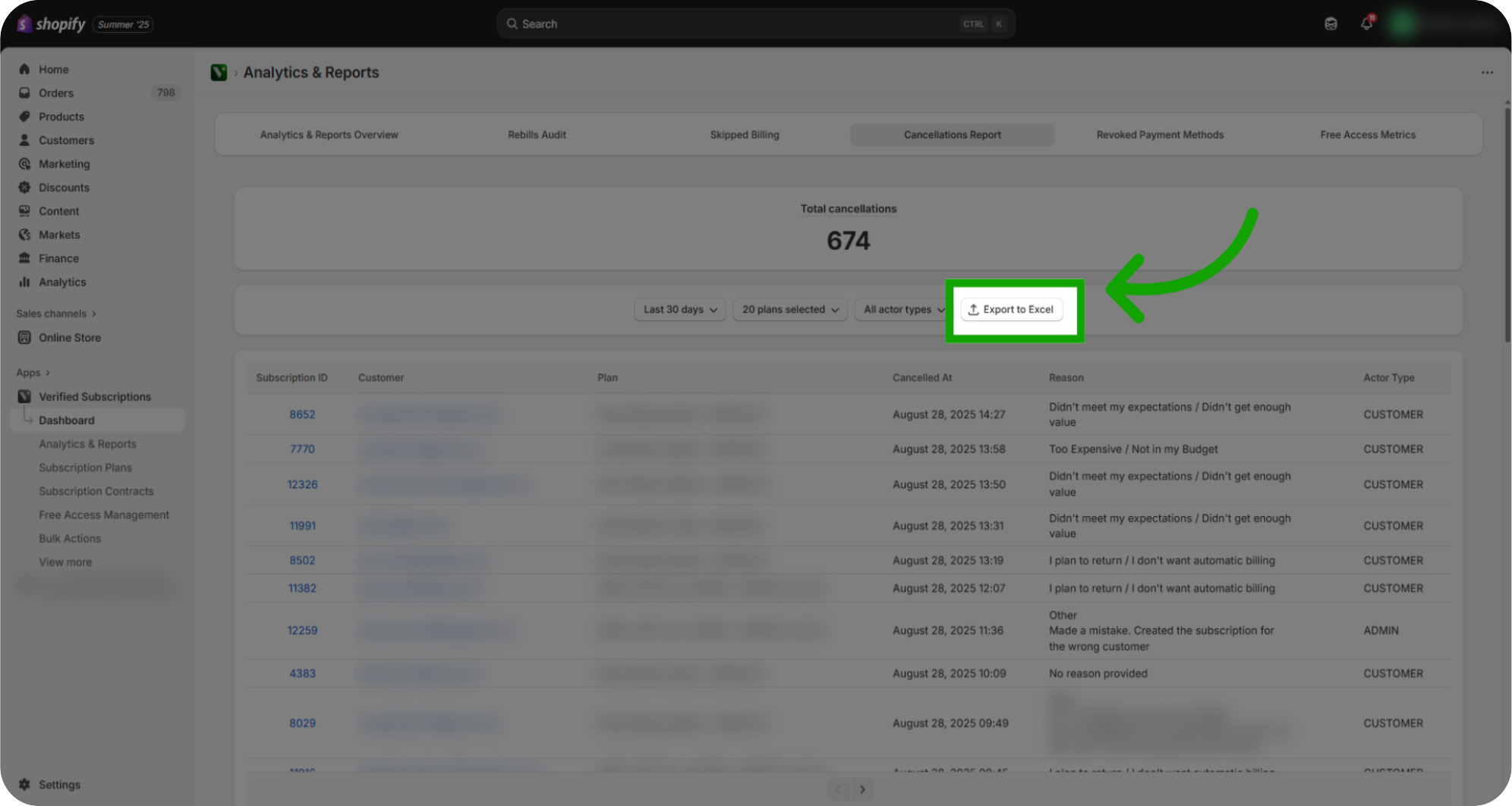Open the Finance bank icon
The width and height of the screenshot is (1512, 806).
pyautogui.click(x=24, y=258)
